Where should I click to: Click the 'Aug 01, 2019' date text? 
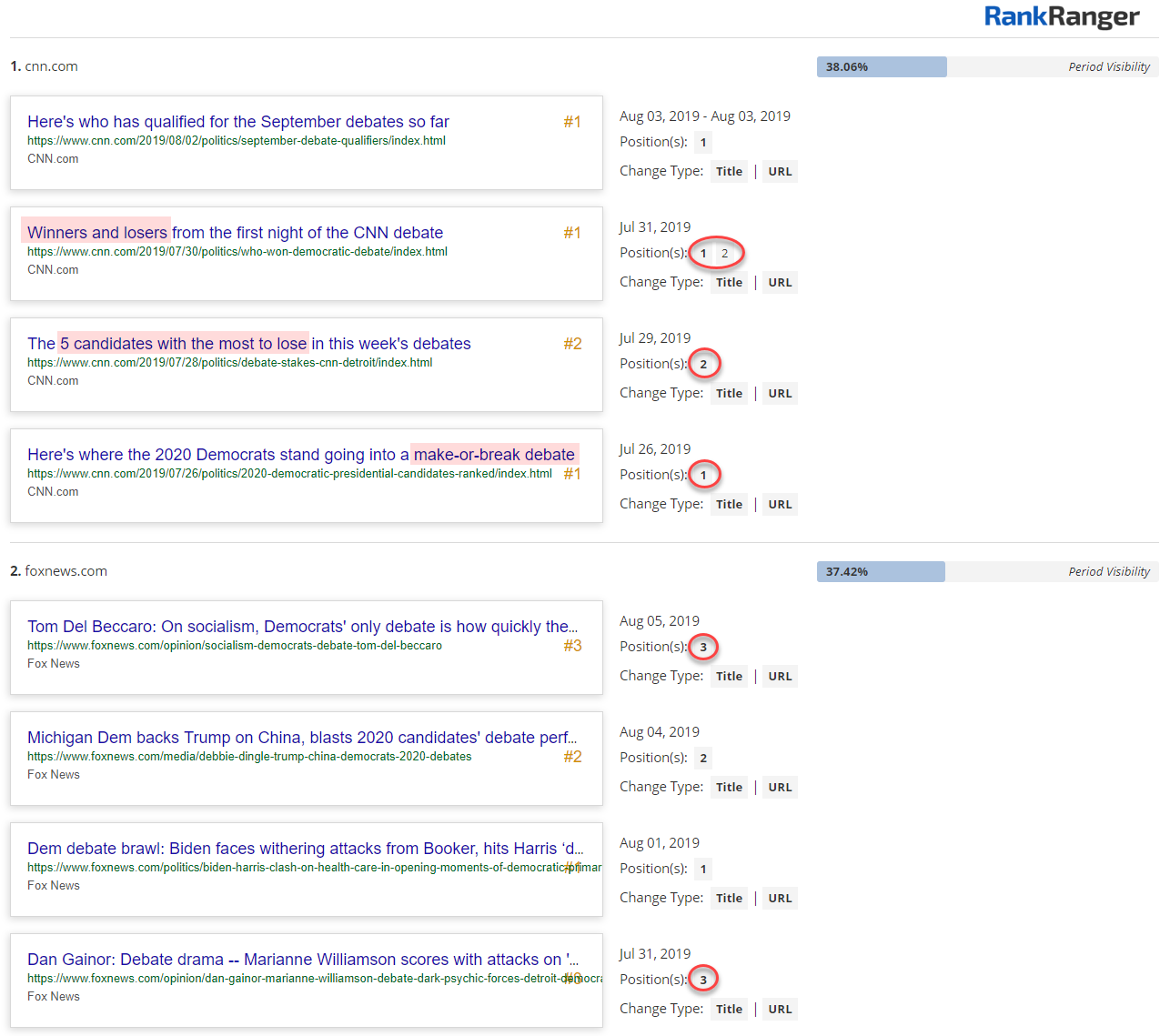[660, 843]
